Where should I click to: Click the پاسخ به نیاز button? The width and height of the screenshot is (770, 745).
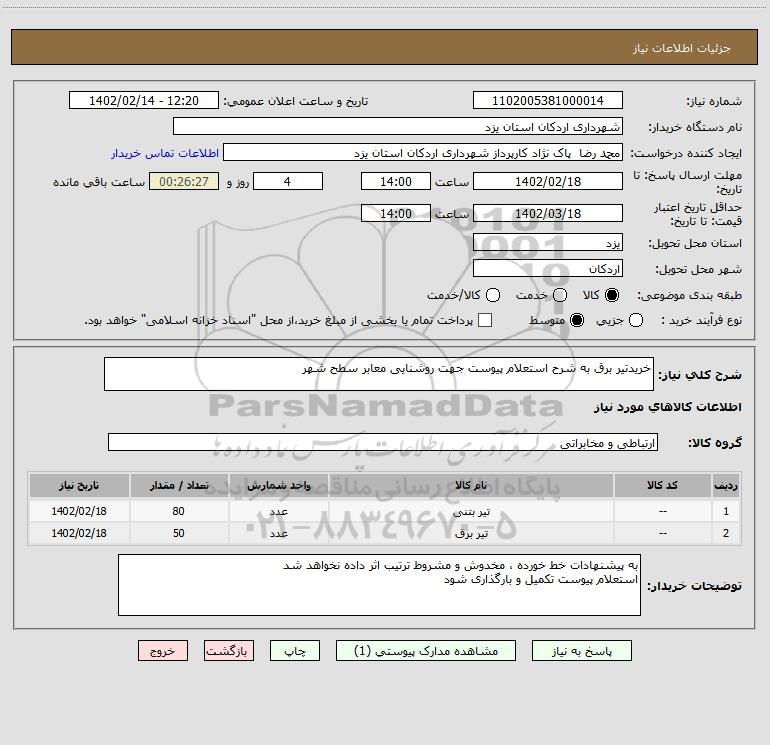pos(581,651)
